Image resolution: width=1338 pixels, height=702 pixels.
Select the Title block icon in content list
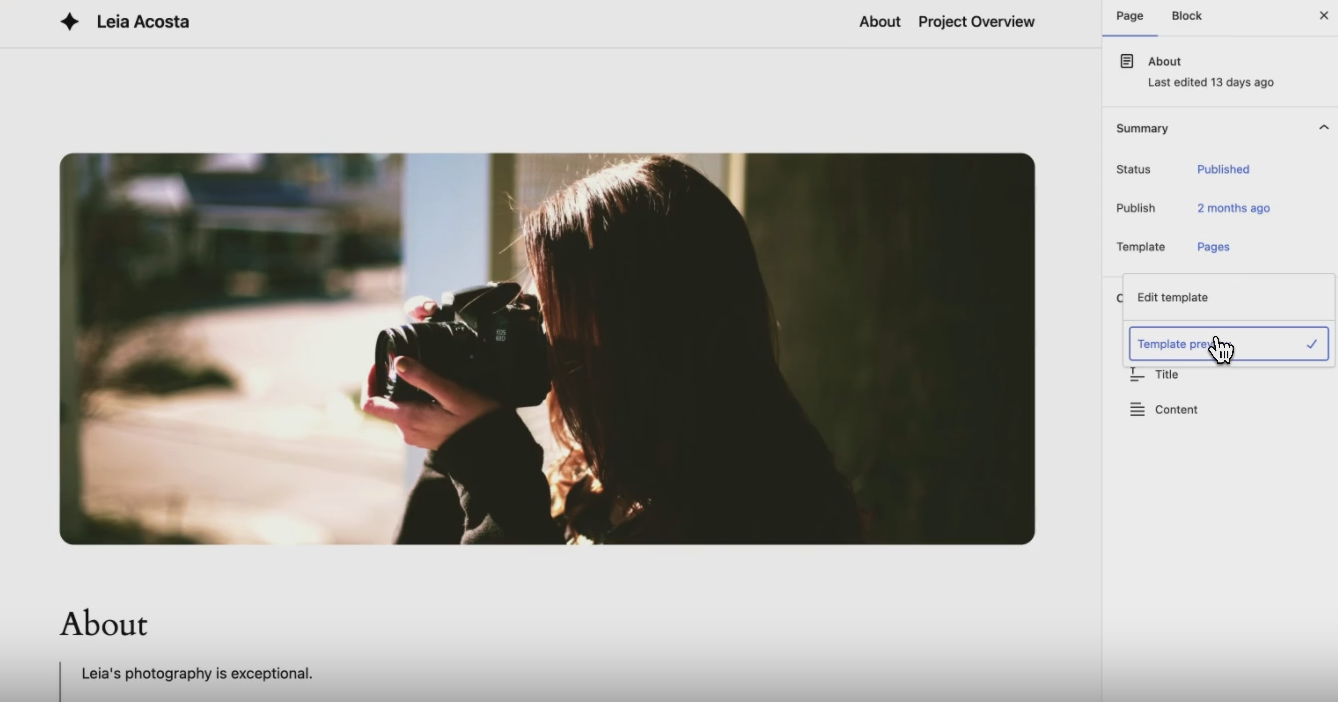1135,374
